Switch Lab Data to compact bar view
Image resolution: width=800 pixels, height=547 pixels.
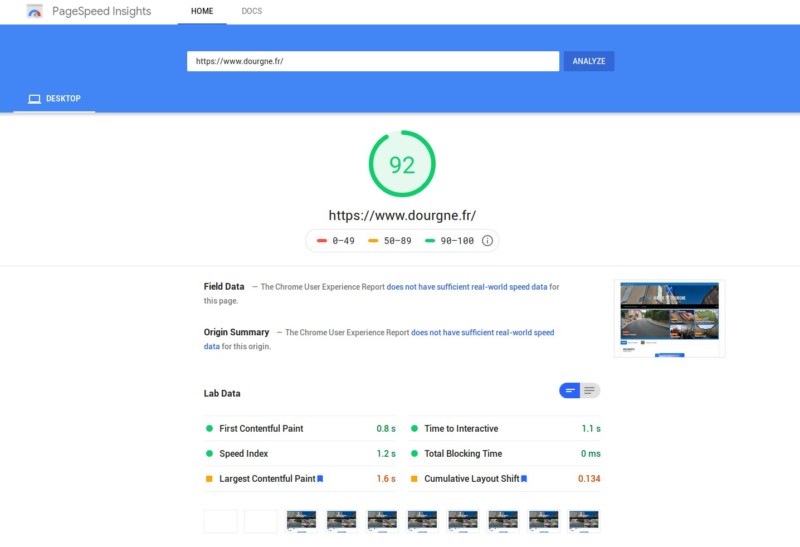coord(569,390)
